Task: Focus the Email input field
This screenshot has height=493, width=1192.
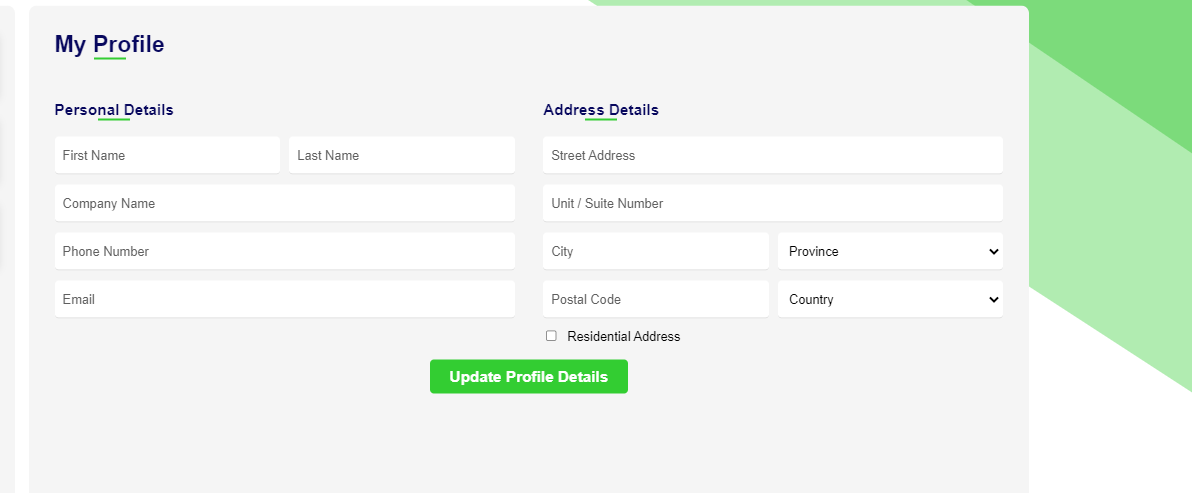Action: coord(285,299)
